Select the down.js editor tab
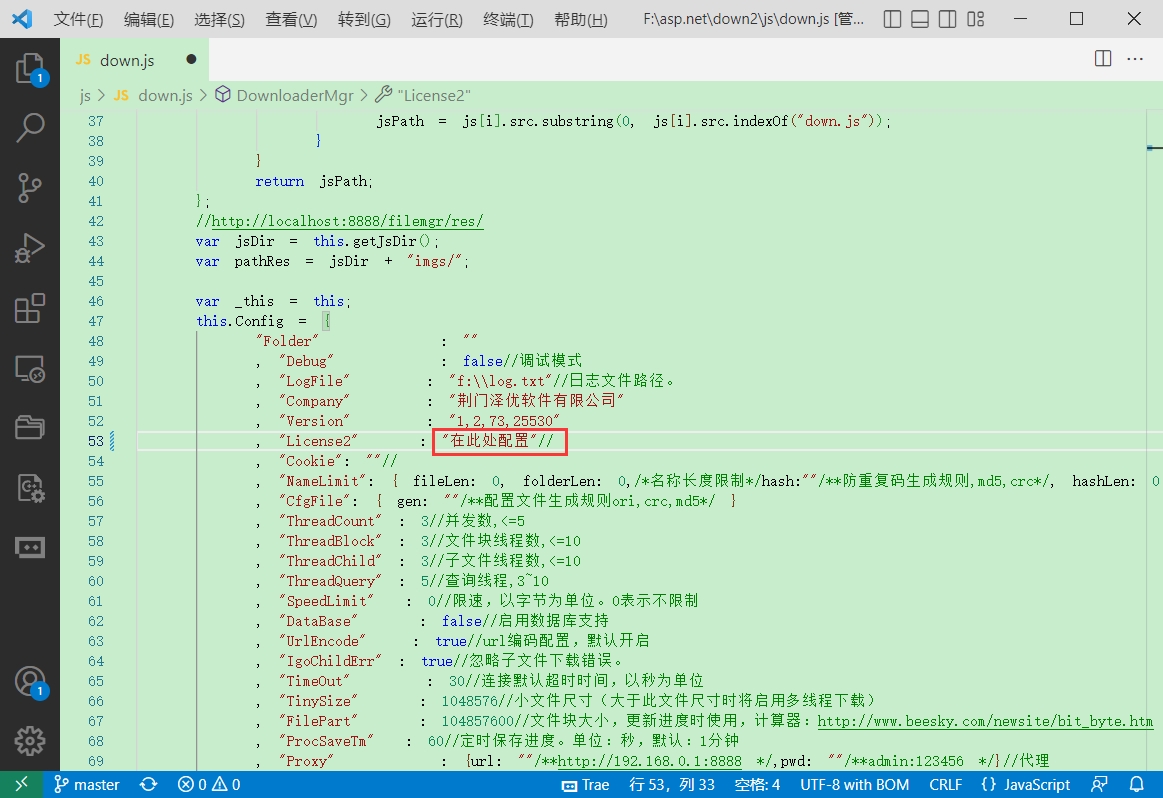Viewport: 1163px width, 798px height. pyautogui.click(x=134, y=59)
